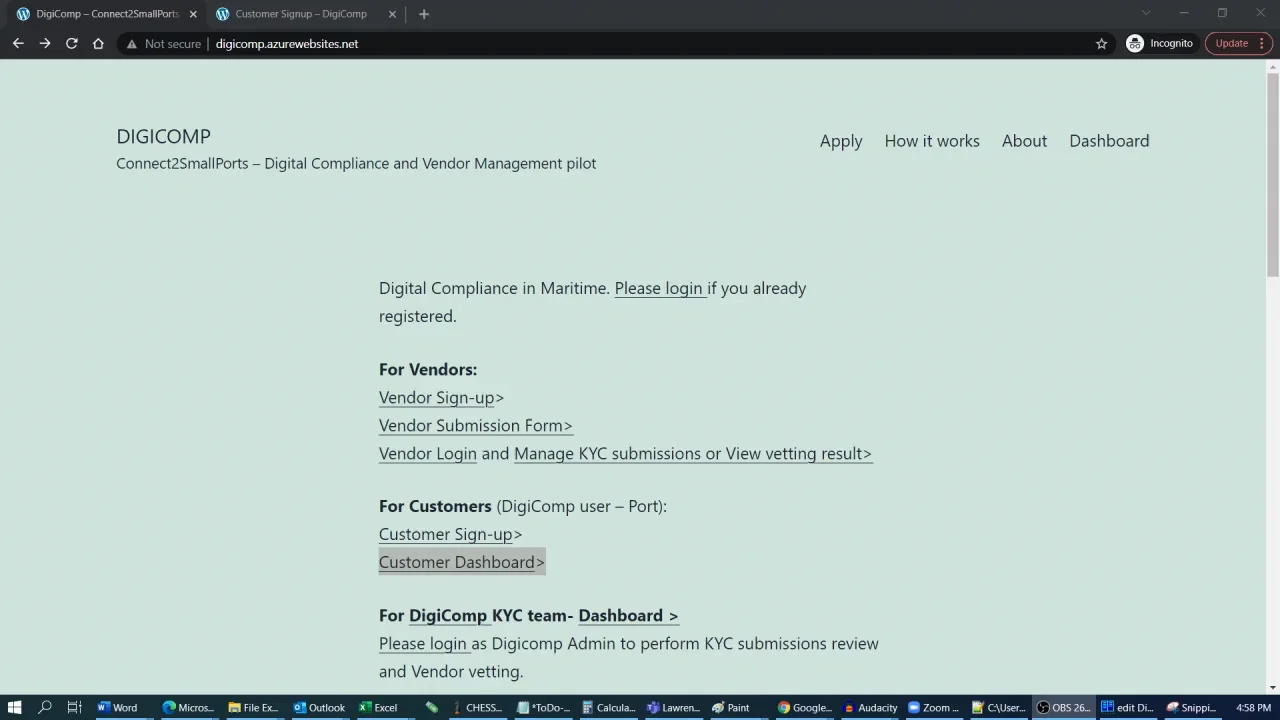The height and width of the screenshot is (720, 1280).
Task: Switch to Zoom in taskbar
Action: coord(935,707)
